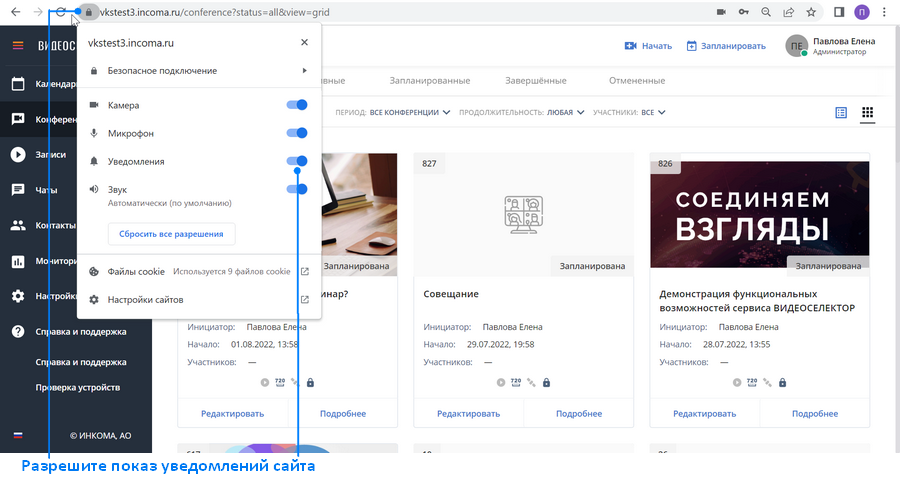This screenshot has height=479, width=900.
Task: Click the camera icon in the address bar
Action: tap(721, 12)
